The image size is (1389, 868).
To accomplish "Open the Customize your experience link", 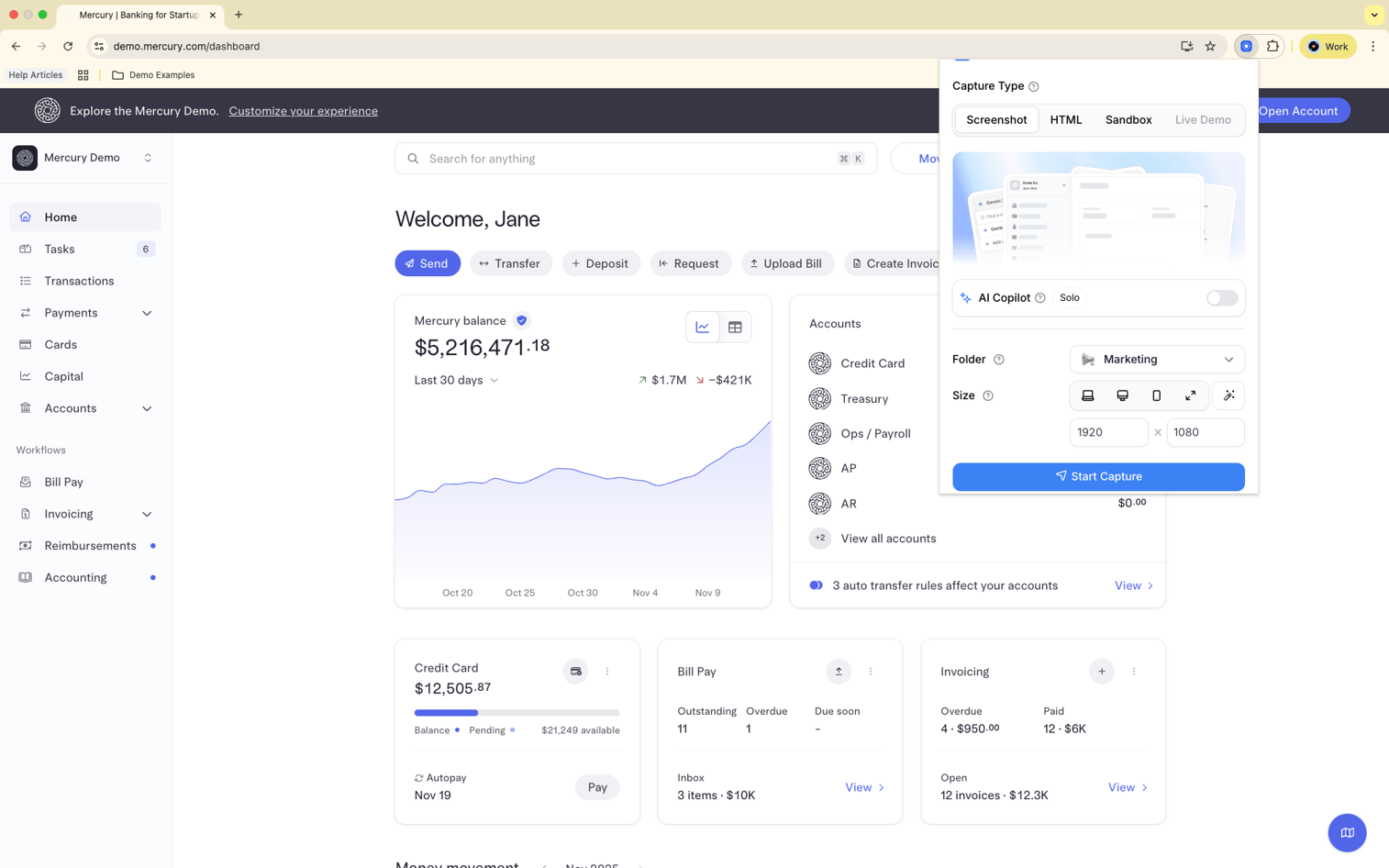I will click(304, 111).
